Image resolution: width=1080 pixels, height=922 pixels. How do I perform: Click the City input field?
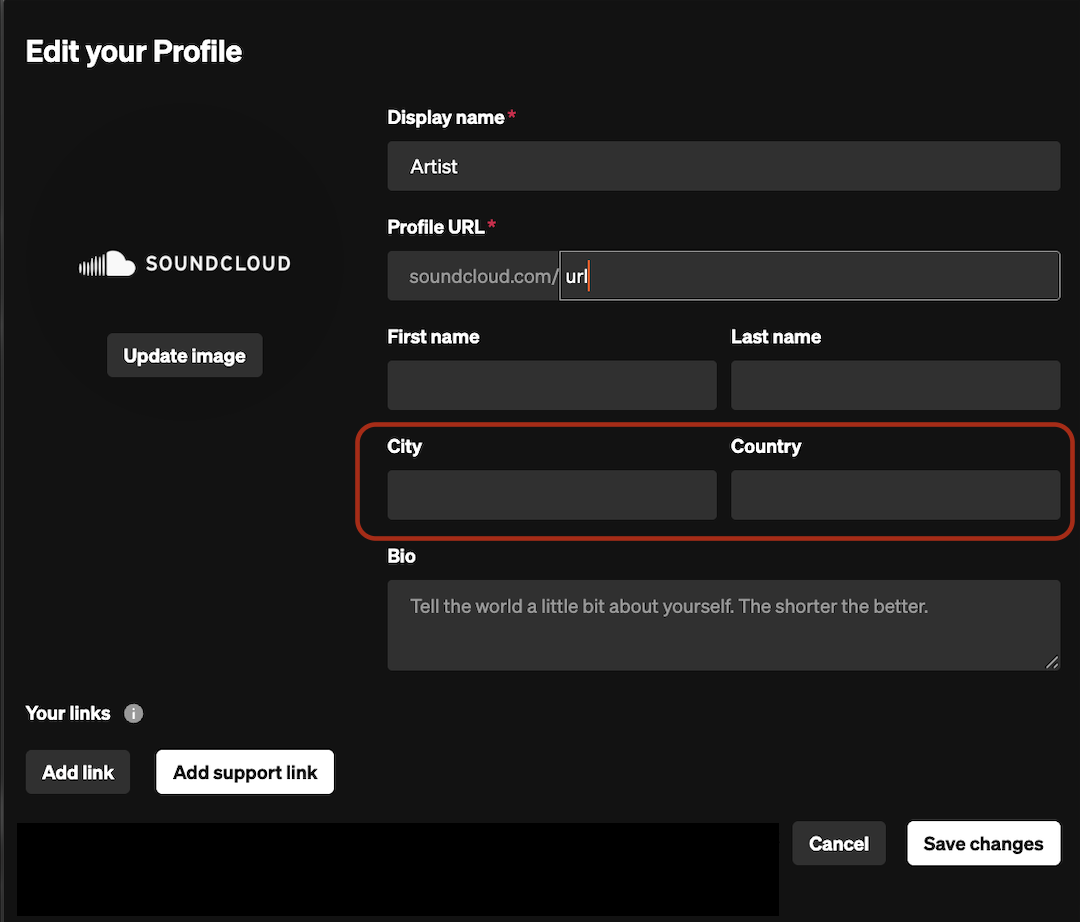pyautogui.click(x=552, y=494)
